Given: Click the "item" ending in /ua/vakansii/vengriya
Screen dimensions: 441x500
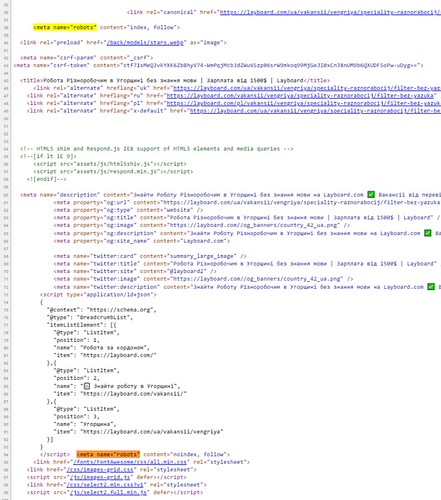Looking at the screenshot, I should (x=138, y=432).
